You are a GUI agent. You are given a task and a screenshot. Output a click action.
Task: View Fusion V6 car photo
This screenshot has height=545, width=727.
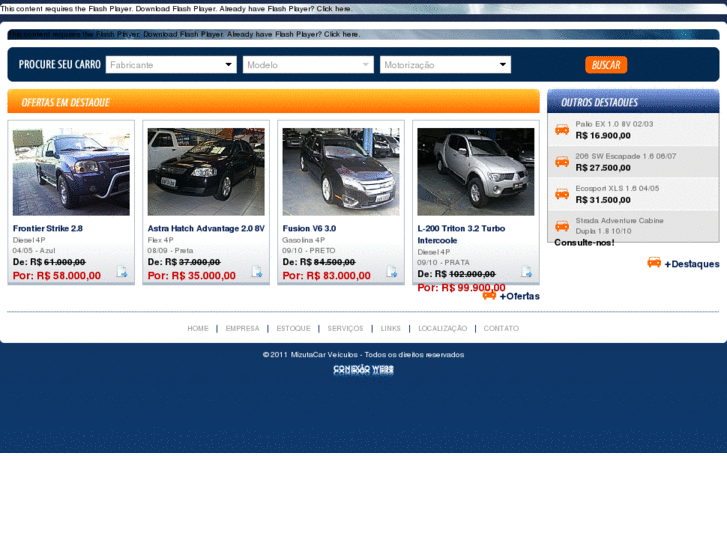(341, 172)
